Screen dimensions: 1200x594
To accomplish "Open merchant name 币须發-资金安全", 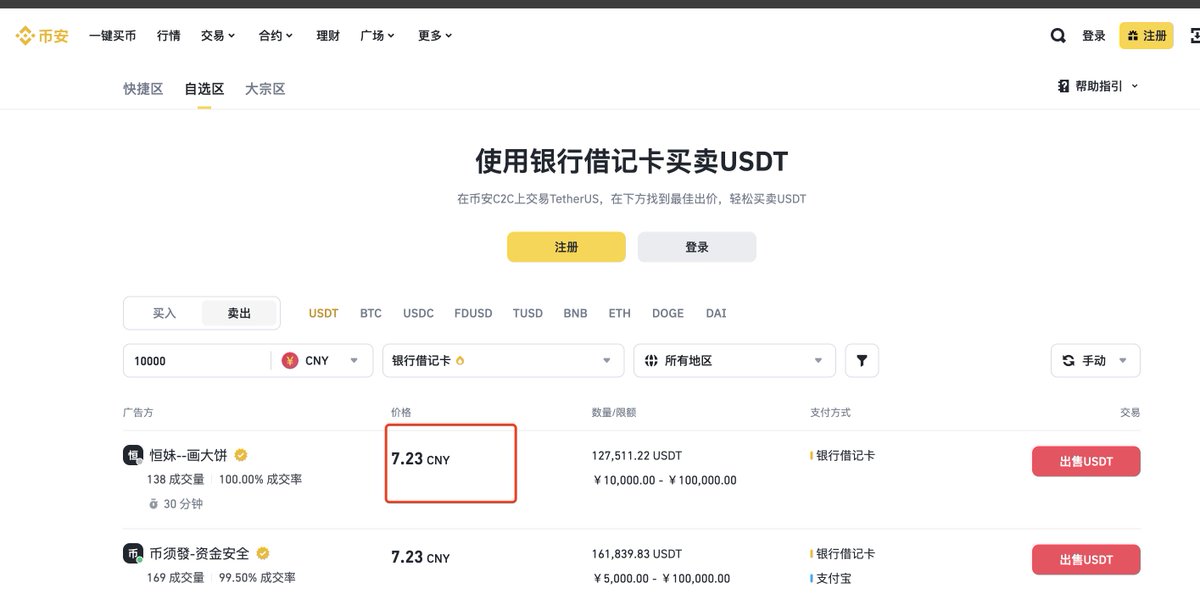I will [x=199, y=553].
